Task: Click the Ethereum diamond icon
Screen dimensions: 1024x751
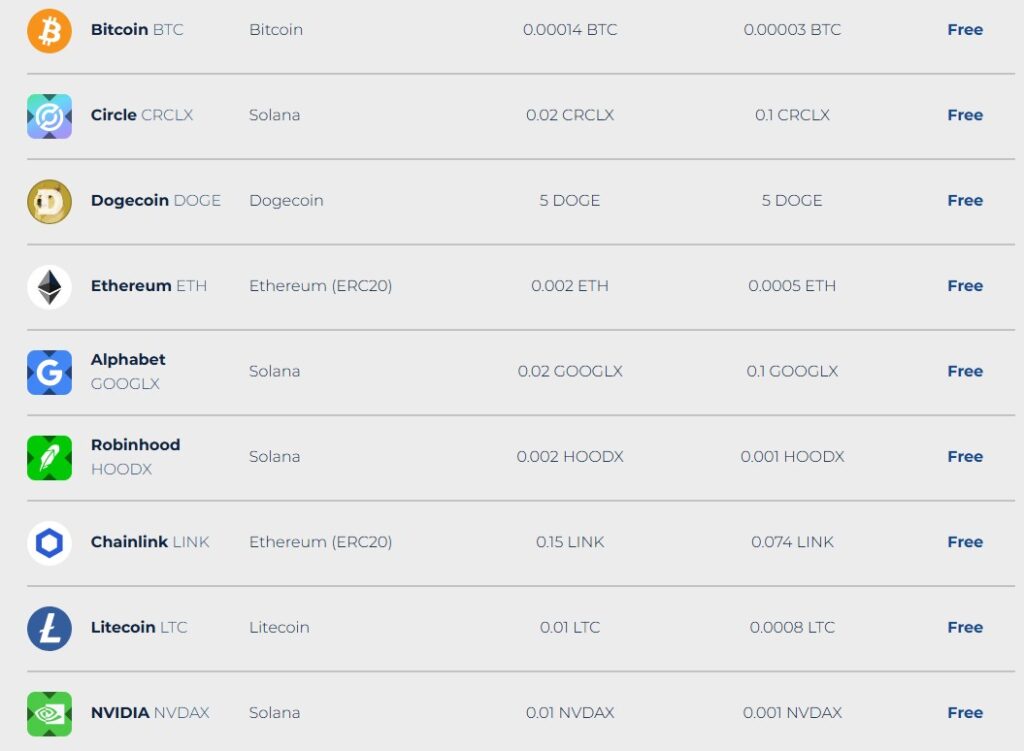Action: click(48, 285)
